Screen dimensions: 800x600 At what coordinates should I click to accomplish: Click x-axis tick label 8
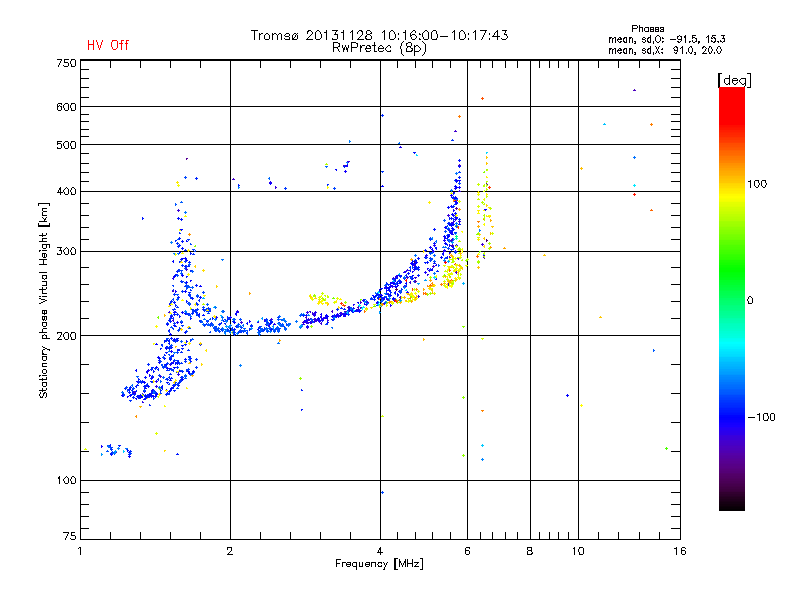tap(530, 551)
